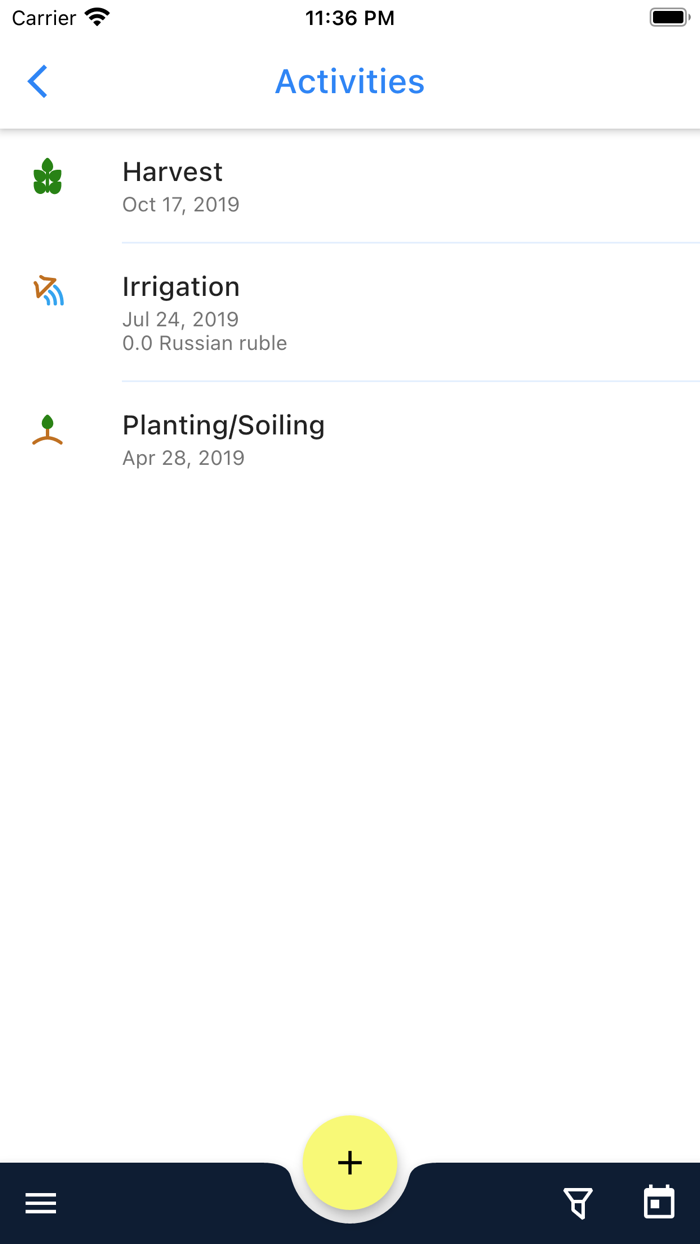Tap the Oct 17, 2019 date
Screen dimensions: 700x1244
click(181, 205)
